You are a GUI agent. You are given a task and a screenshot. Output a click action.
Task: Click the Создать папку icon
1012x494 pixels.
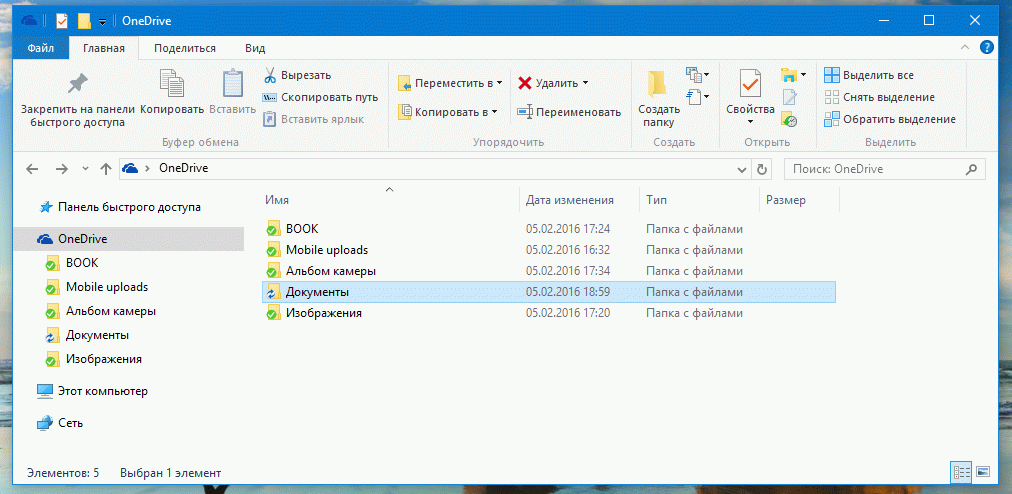coord(658,85)
